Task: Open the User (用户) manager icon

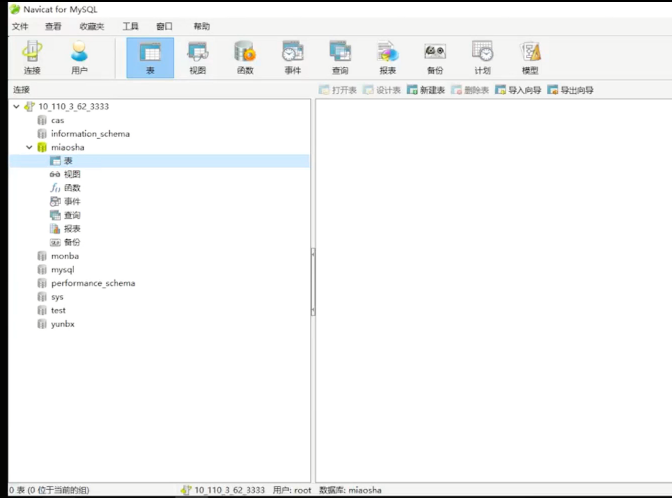Action: (x=79, y=57)
